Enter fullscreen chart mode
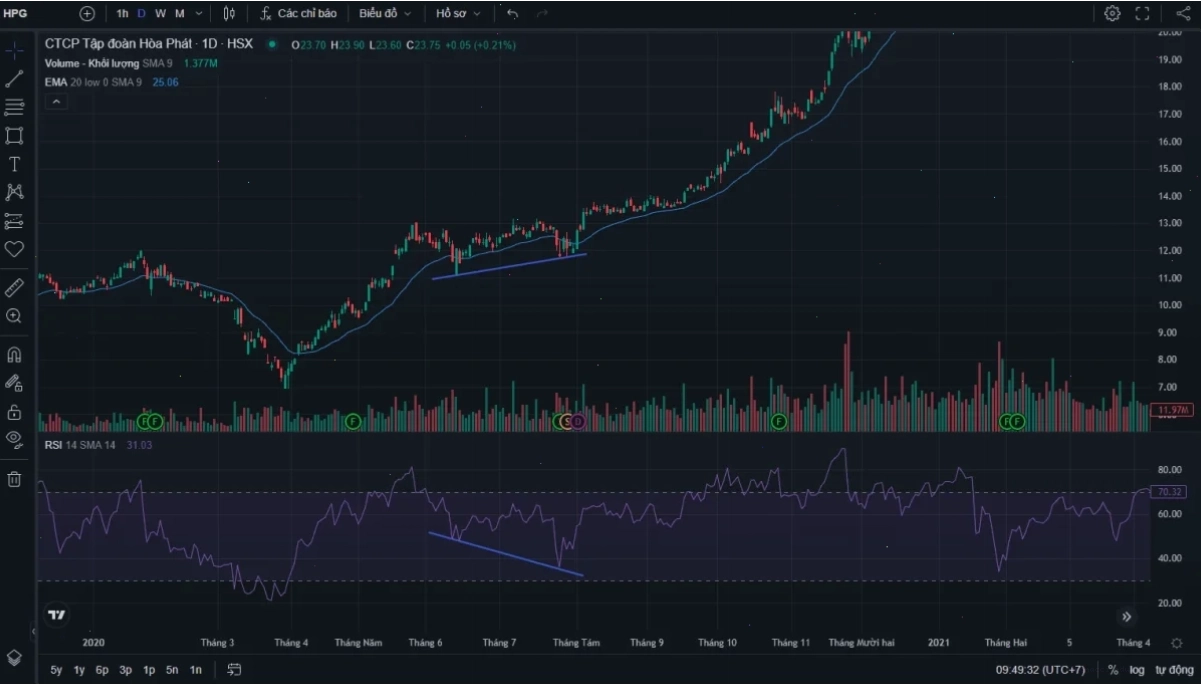This screenshot has width=1201, height=686. (1142, 14)
